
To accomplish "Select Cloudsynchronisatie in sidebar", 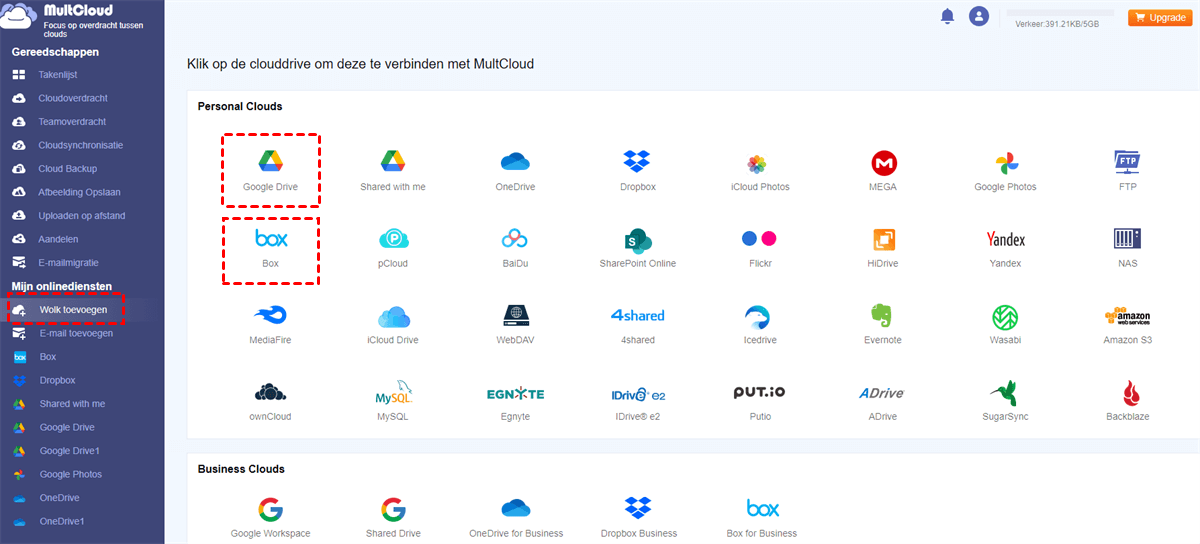I will 82,145.
